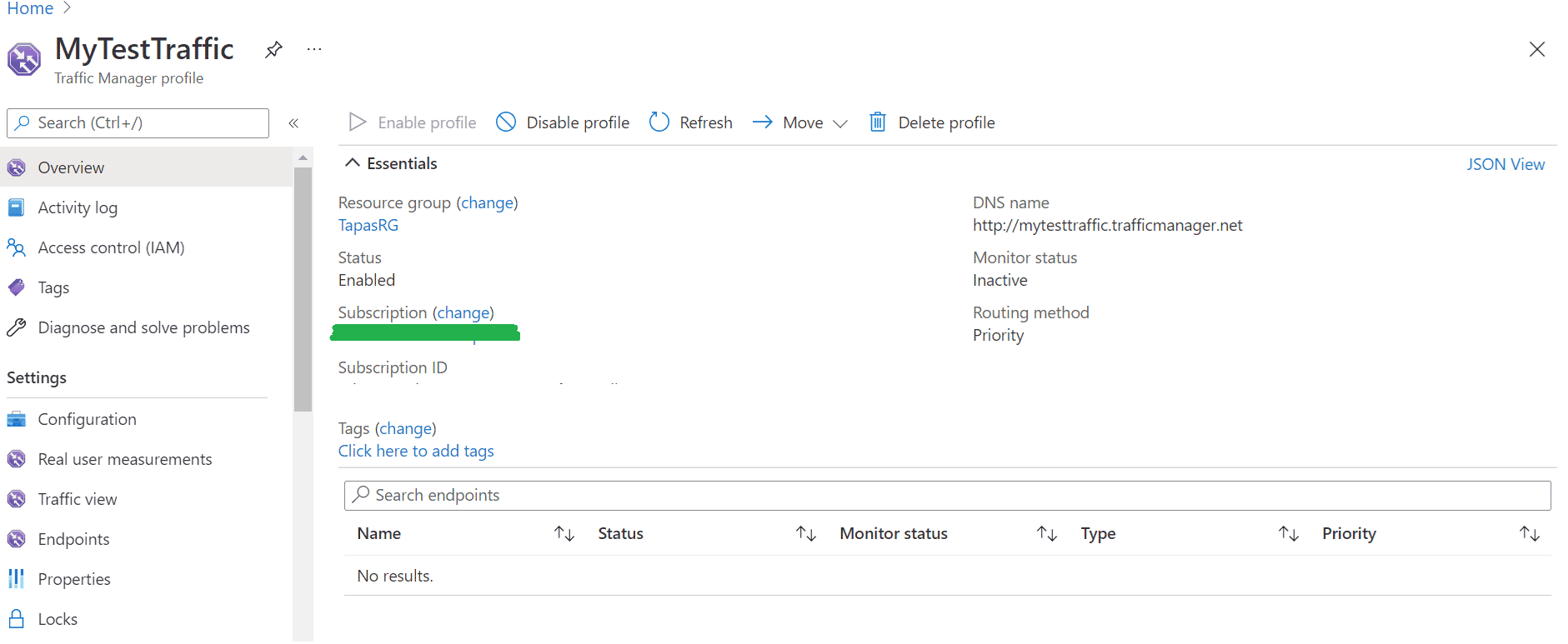Click the Disable profile icon

(x=506, y=122)
